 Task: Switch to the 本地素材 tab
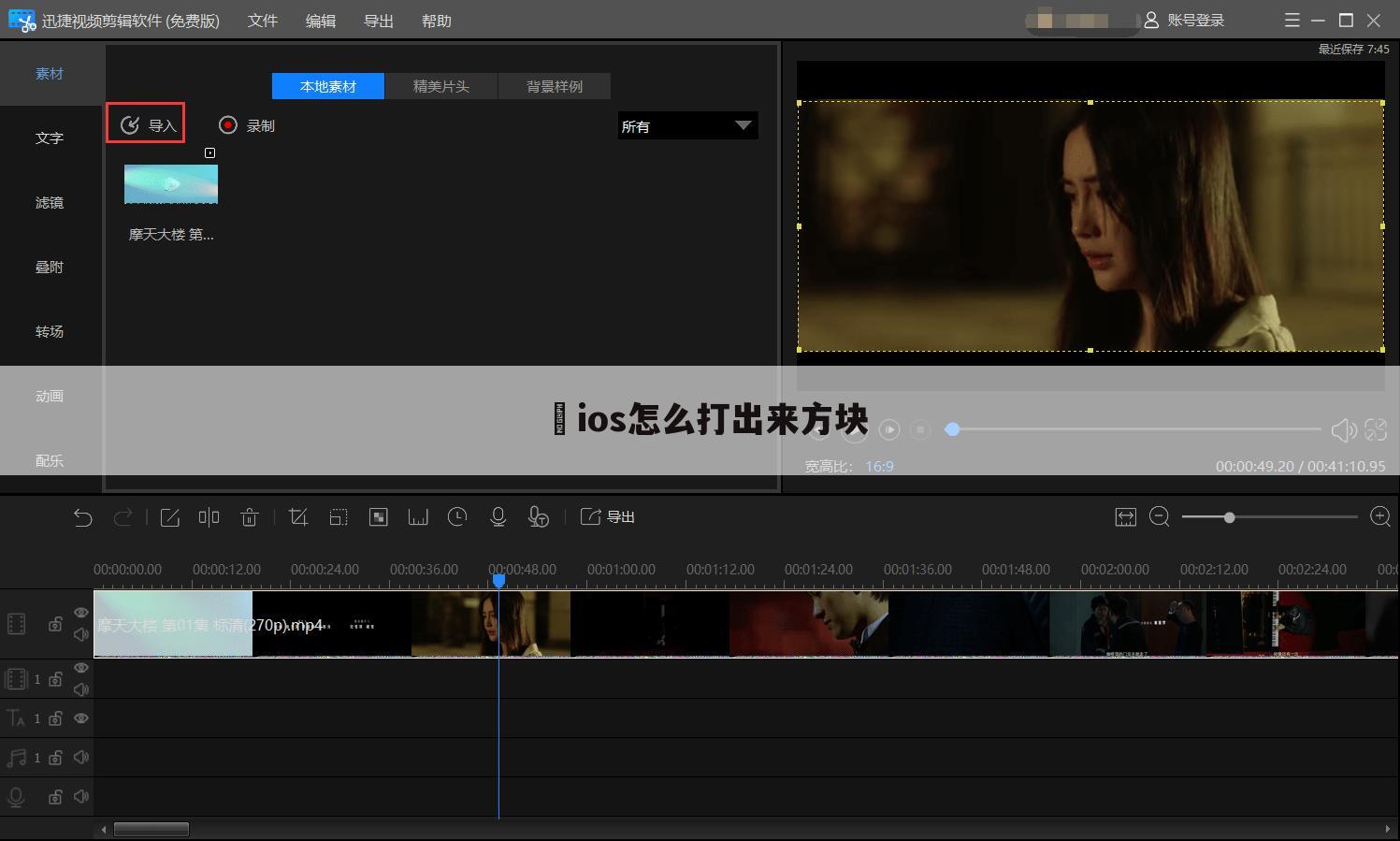click(328, 86)
